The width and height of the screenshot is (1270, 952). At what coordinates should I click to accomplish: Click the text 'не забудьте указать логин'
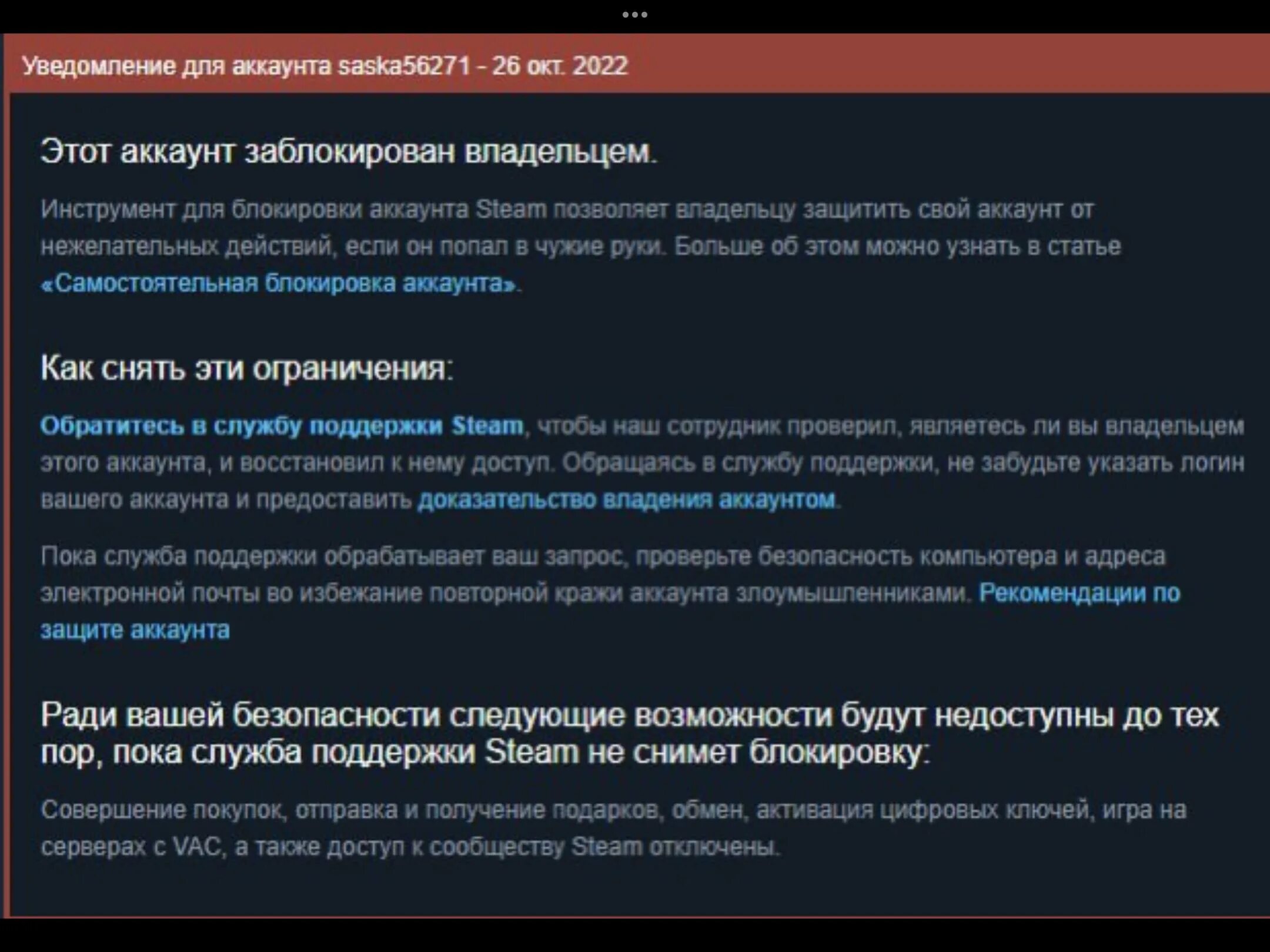(1096, 463)
